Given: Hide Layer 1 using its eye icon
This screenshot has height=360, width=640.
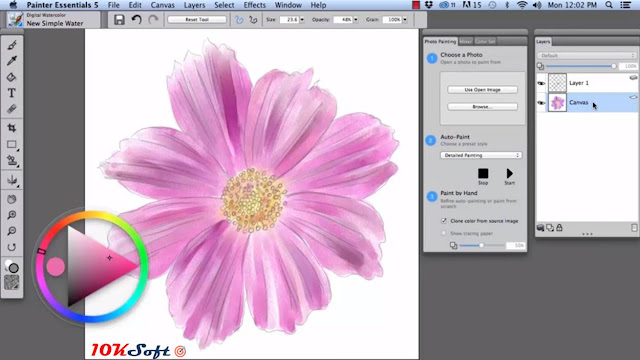Looking at the screenshot, I should coord(541,83).
